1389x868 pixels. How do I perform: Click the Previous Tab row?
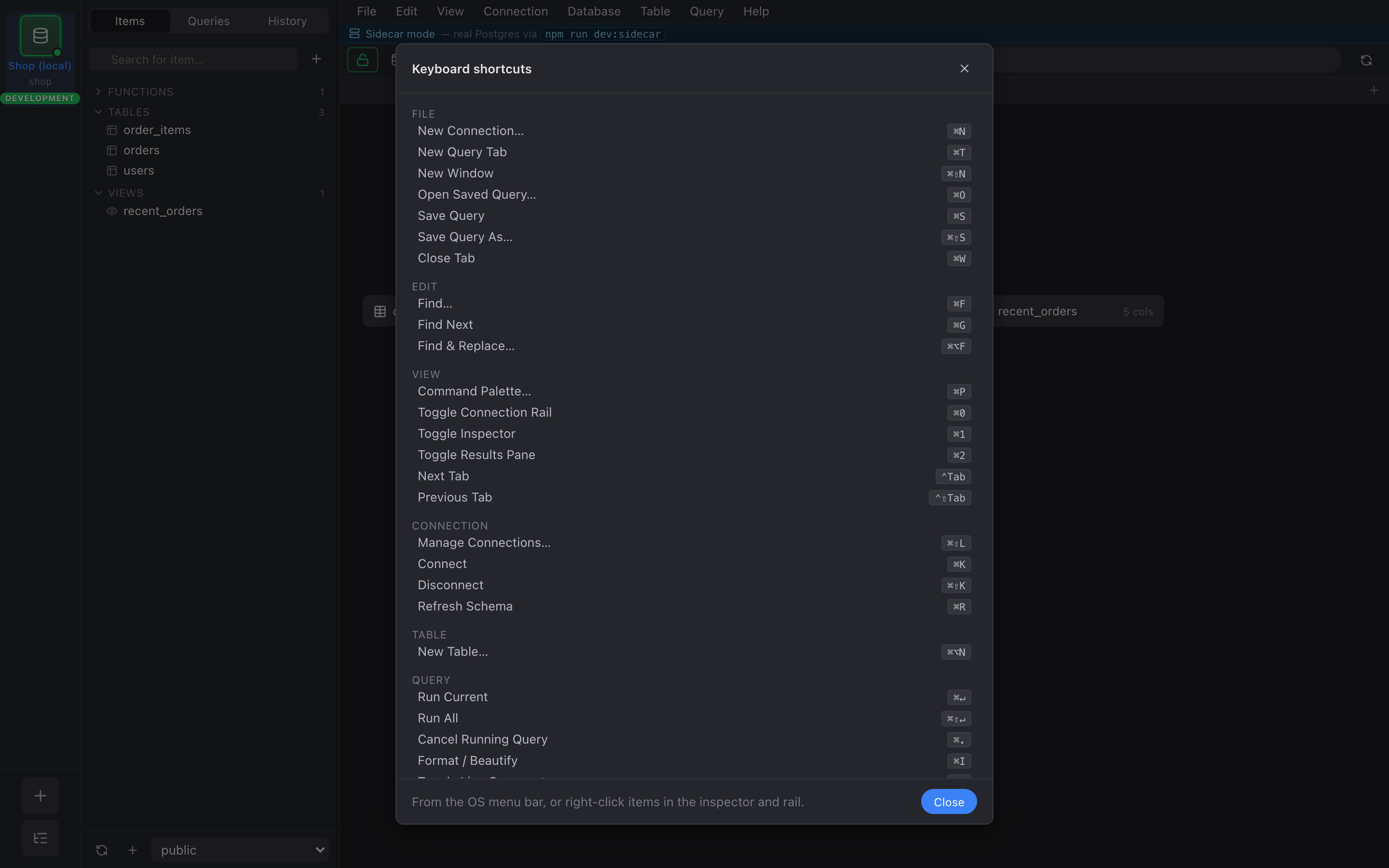(694, 498)
